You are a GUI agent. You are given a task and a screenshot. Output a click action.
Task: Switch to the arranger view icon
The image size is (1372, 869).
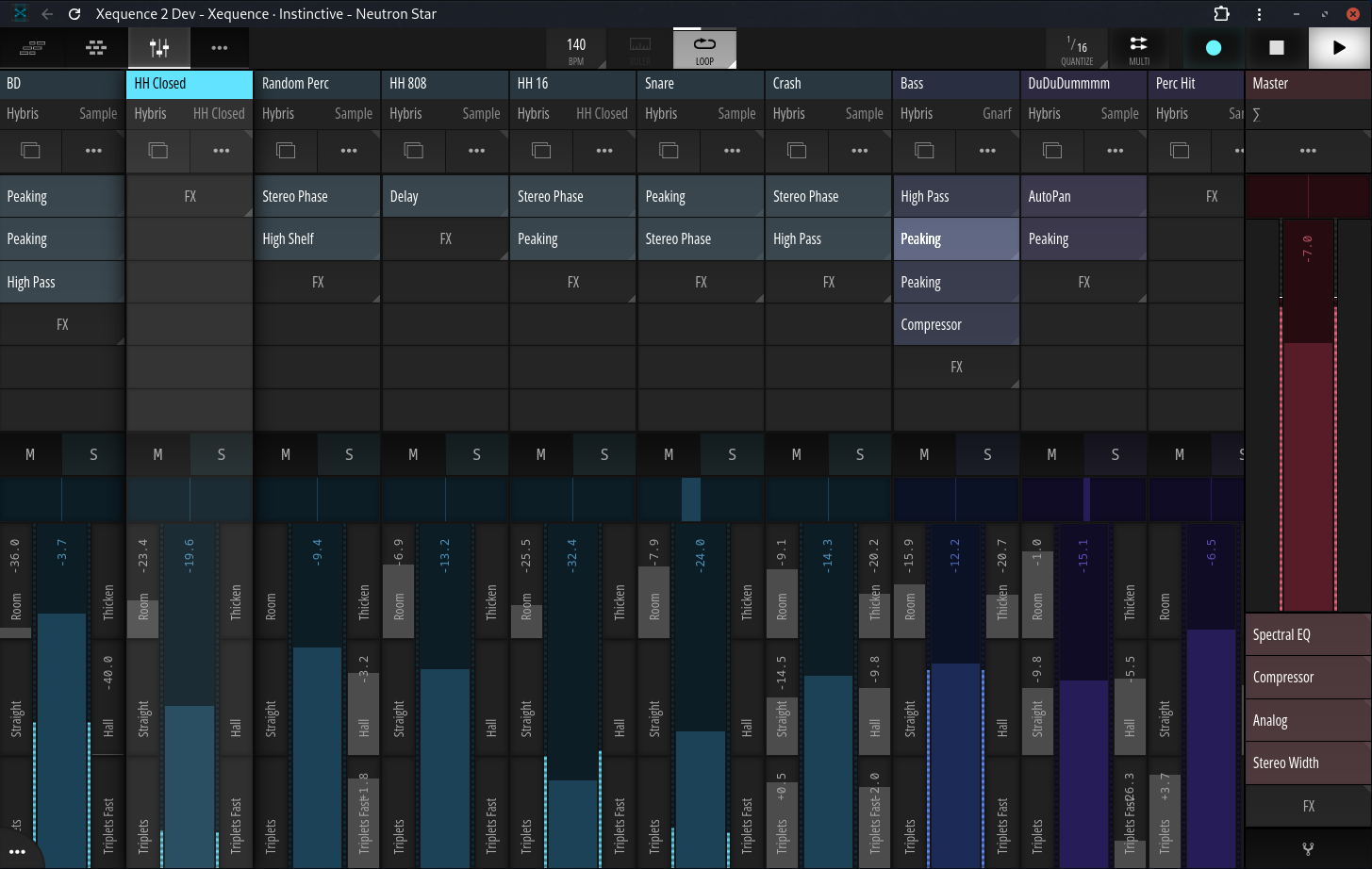32,47
